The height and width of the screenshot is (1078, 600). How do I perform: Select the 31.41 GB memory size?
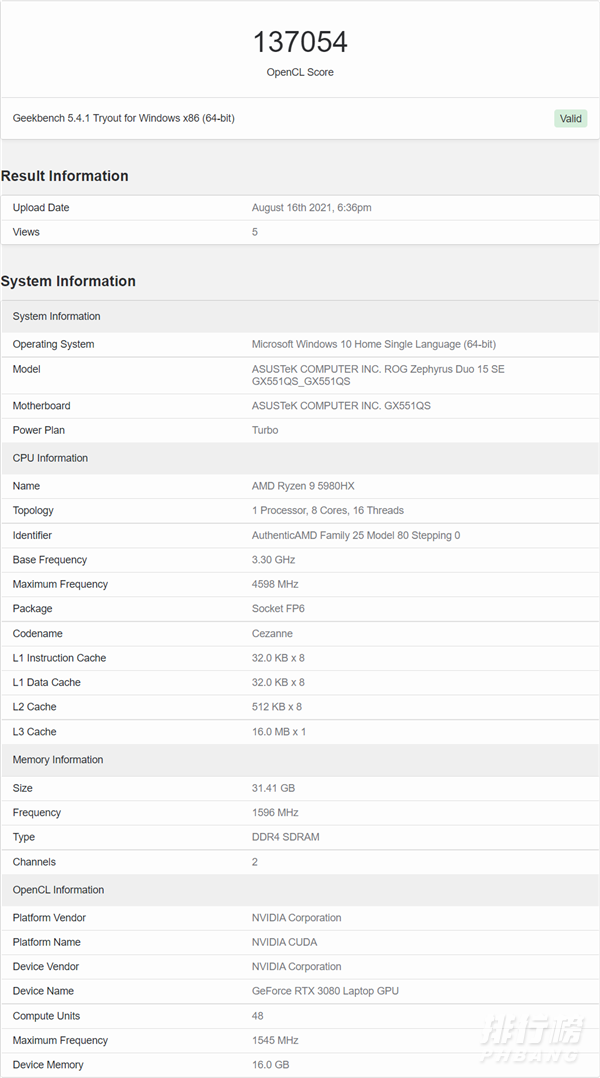pos(274,789)
